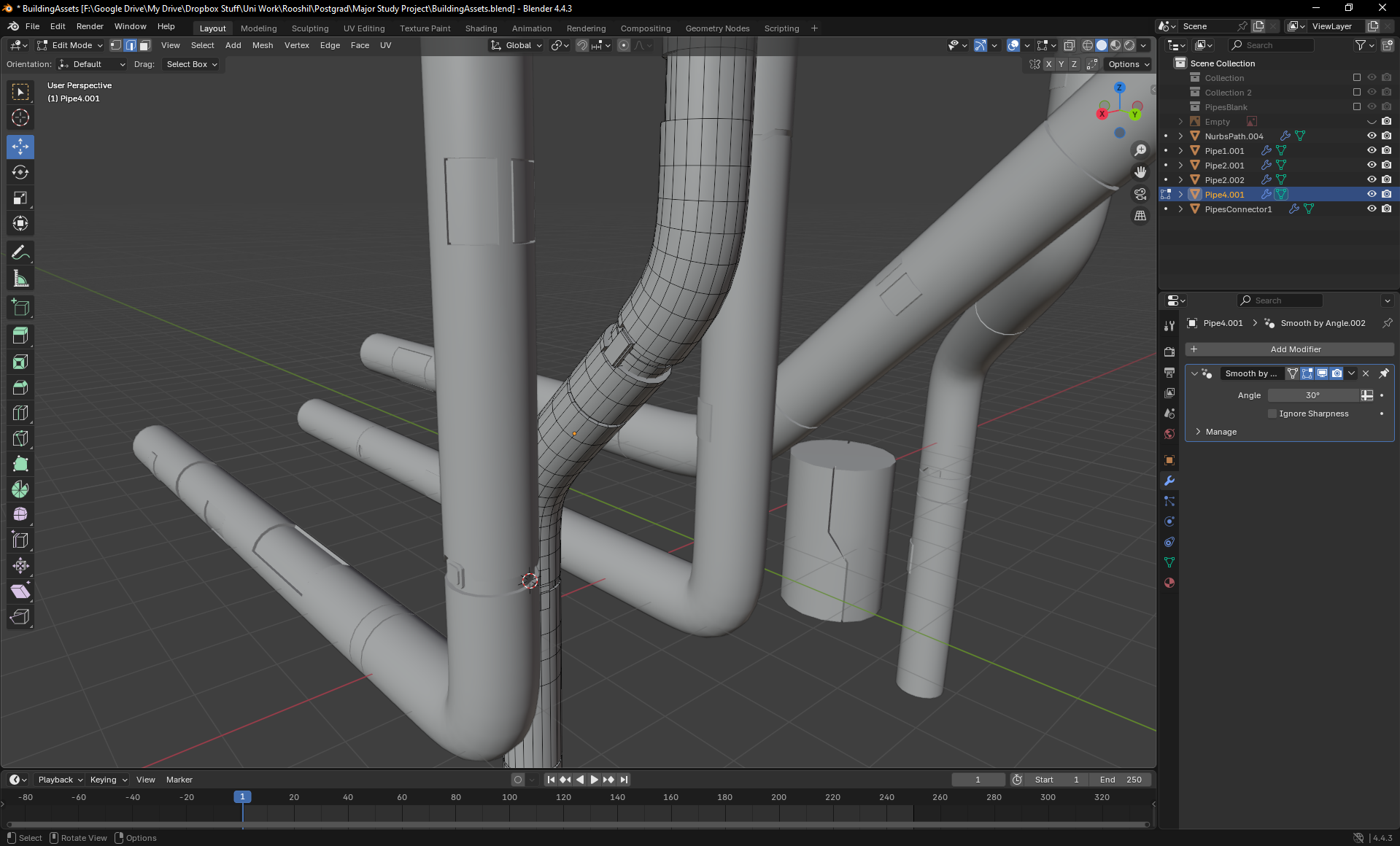Open the Edit Mode dropdown
Screen dimensions: 1400x846
click(71, 45)
